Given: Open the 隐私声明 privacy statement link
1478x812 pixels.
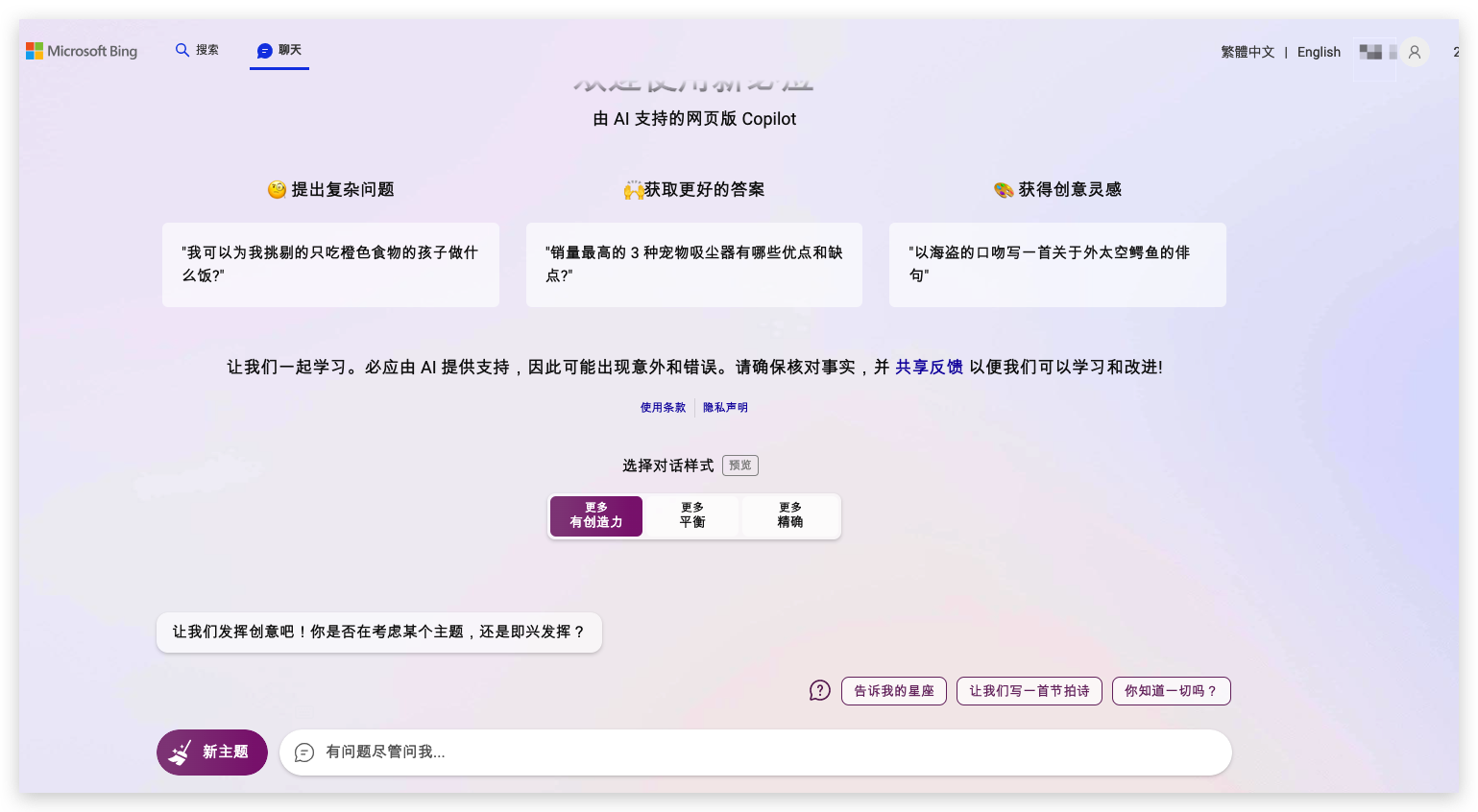Looking at the screenshot, I should point(725,408).
